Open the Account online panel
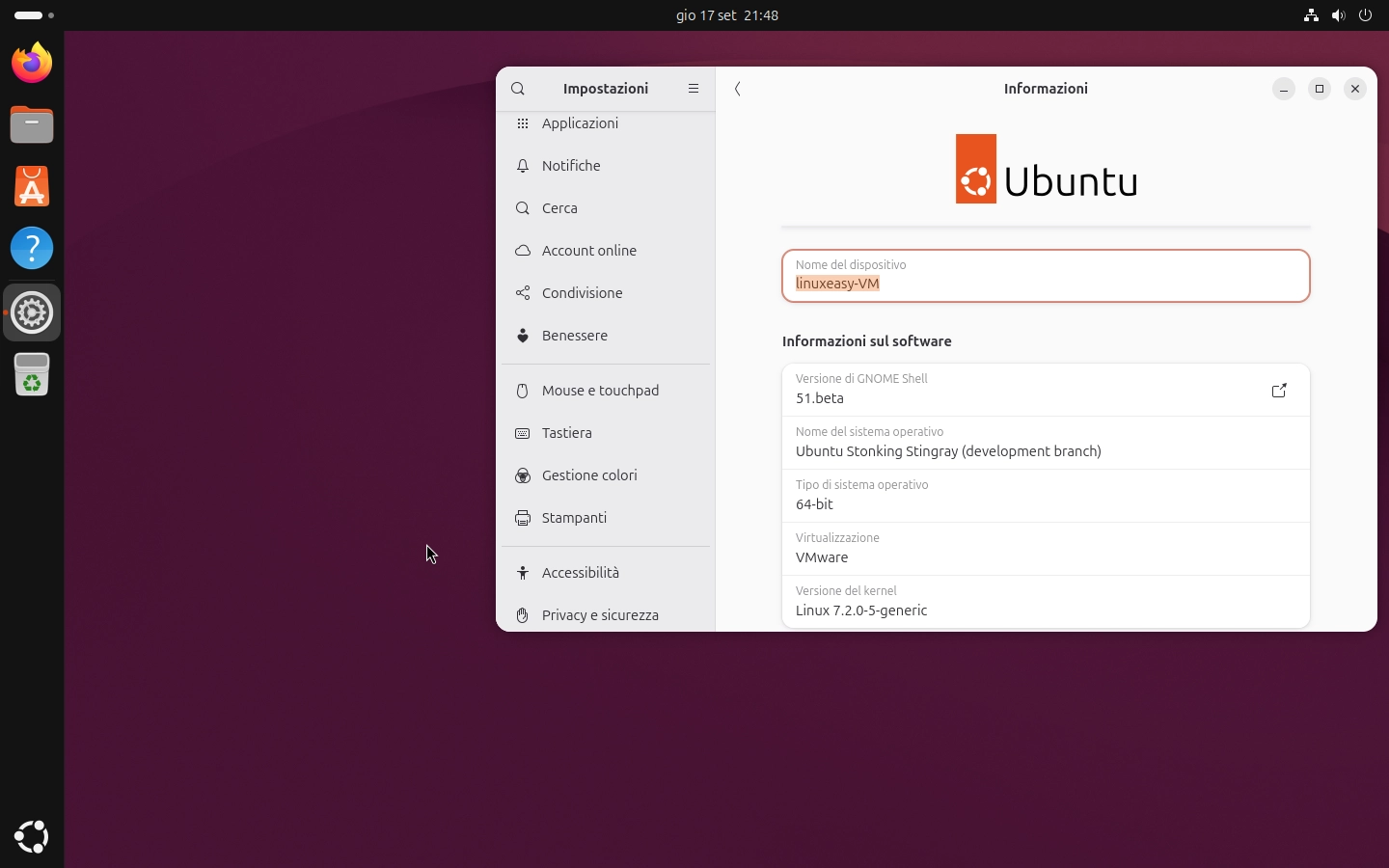The width and height of the screenshot is (1389, 868). point(606,251)
